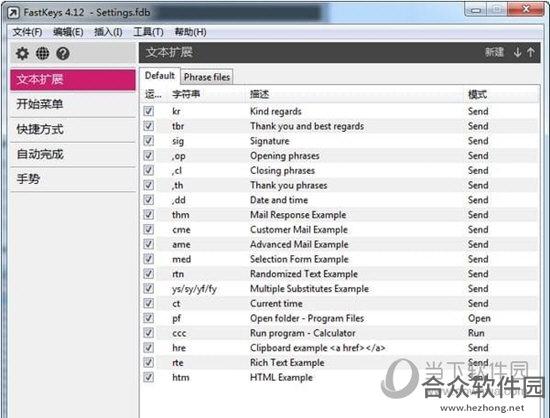The image size is (550, 418).
Task: Select the 'Customer Mail Example' entry
Action: coord(299,230)
